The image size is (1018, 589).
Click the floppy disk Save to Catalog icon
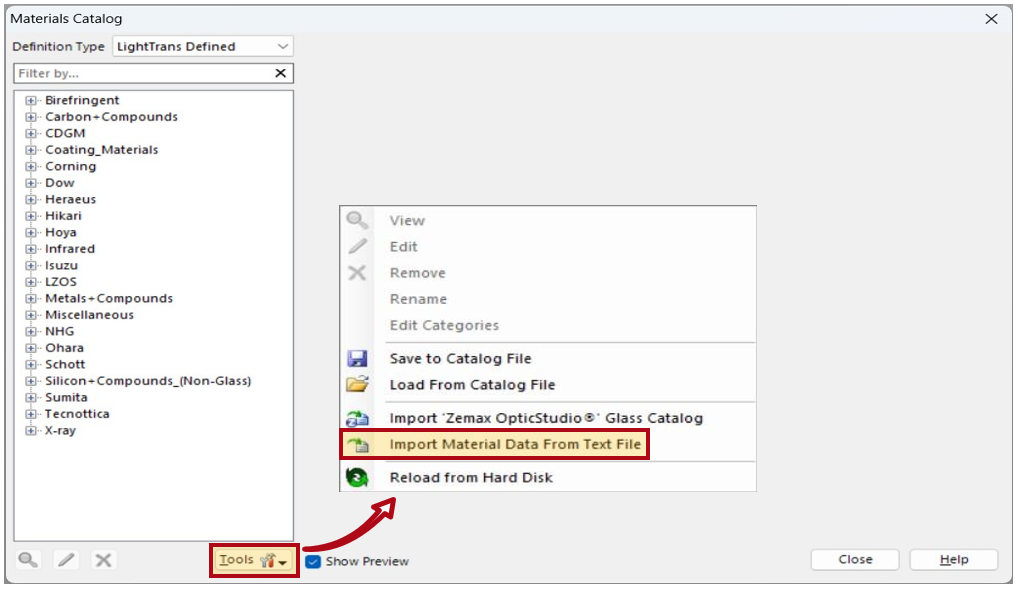tap(357, 358)
